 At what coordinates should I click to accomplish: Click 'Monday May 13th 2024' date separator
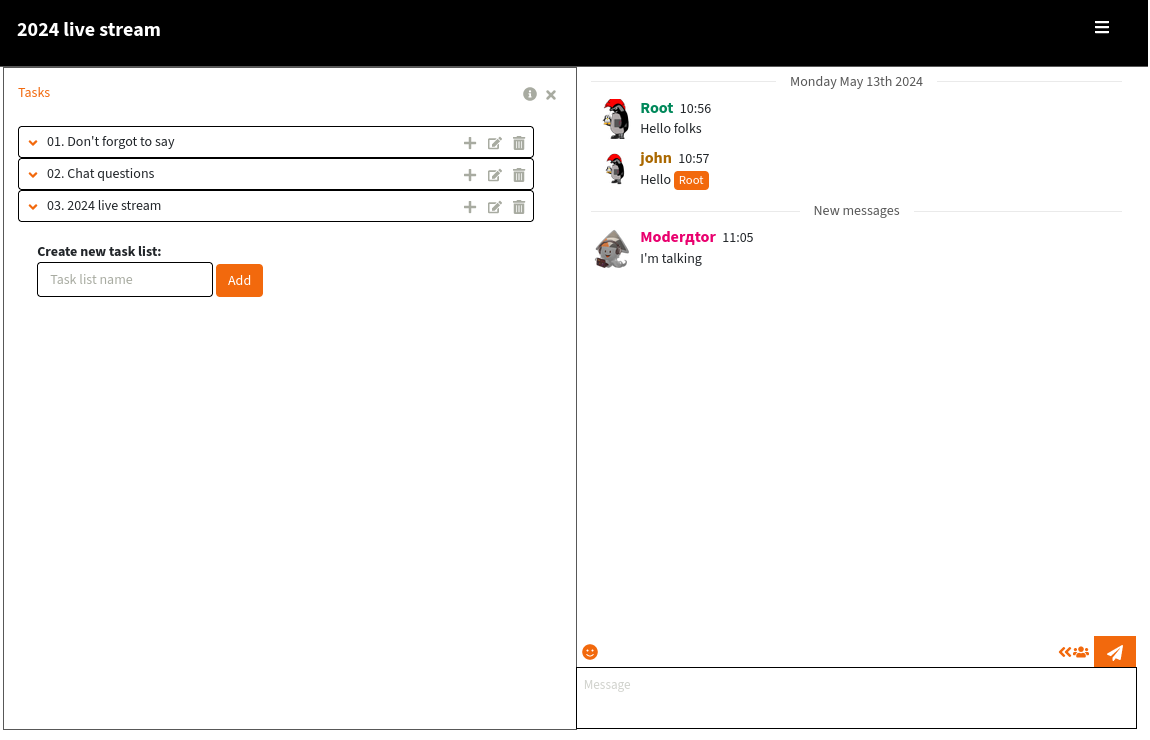[856, 81]
